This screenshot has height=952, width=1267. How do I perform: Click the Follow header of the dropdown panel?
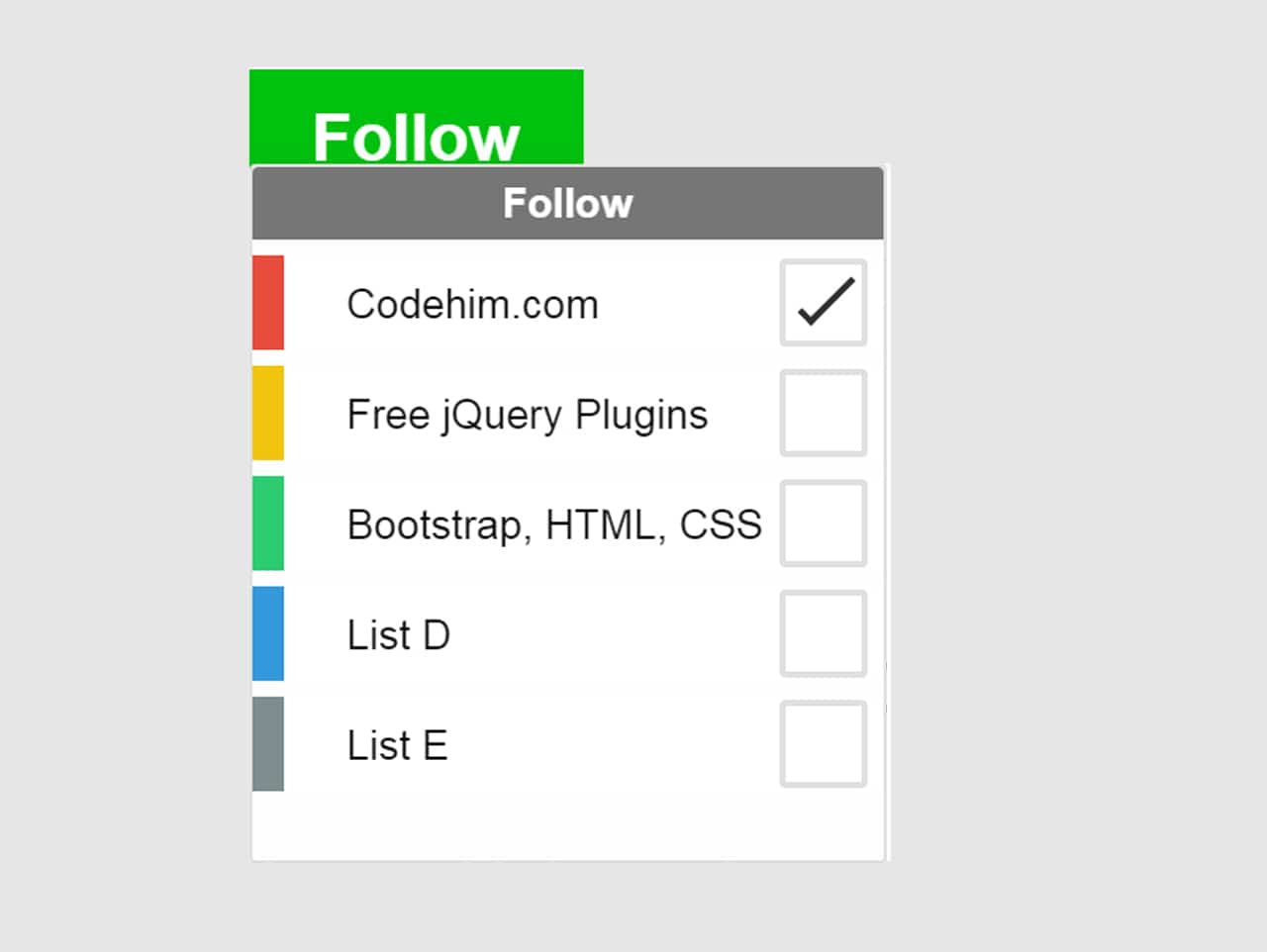coord(567,203)
